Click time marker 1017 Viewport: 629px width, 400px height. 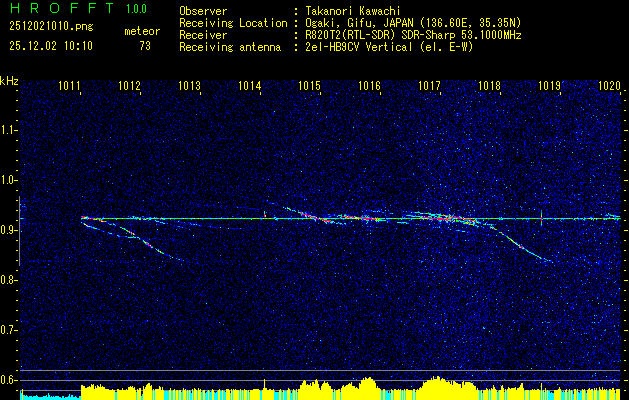[429, 85]
